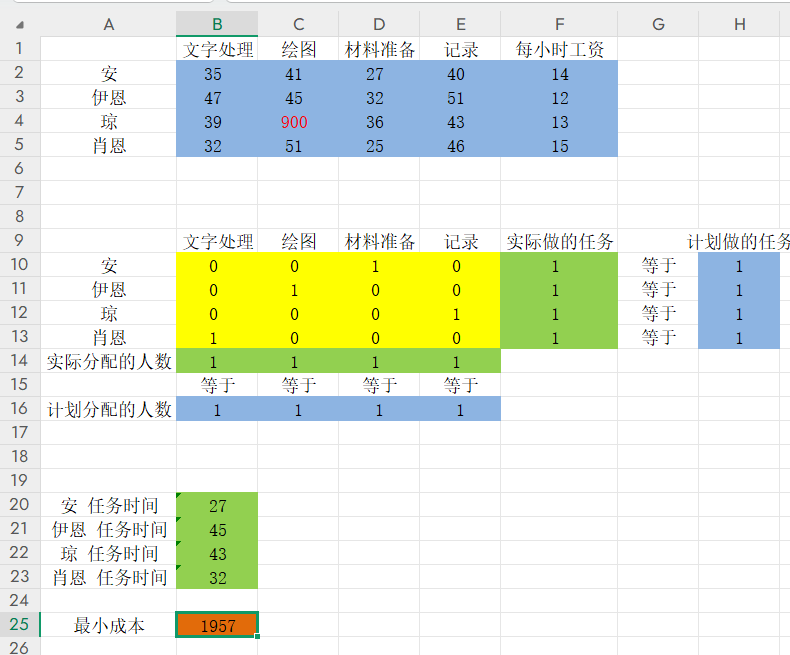Click the 等于 cell under column E
The height and width of the screenshot is (655, 790).
[460, 385]
